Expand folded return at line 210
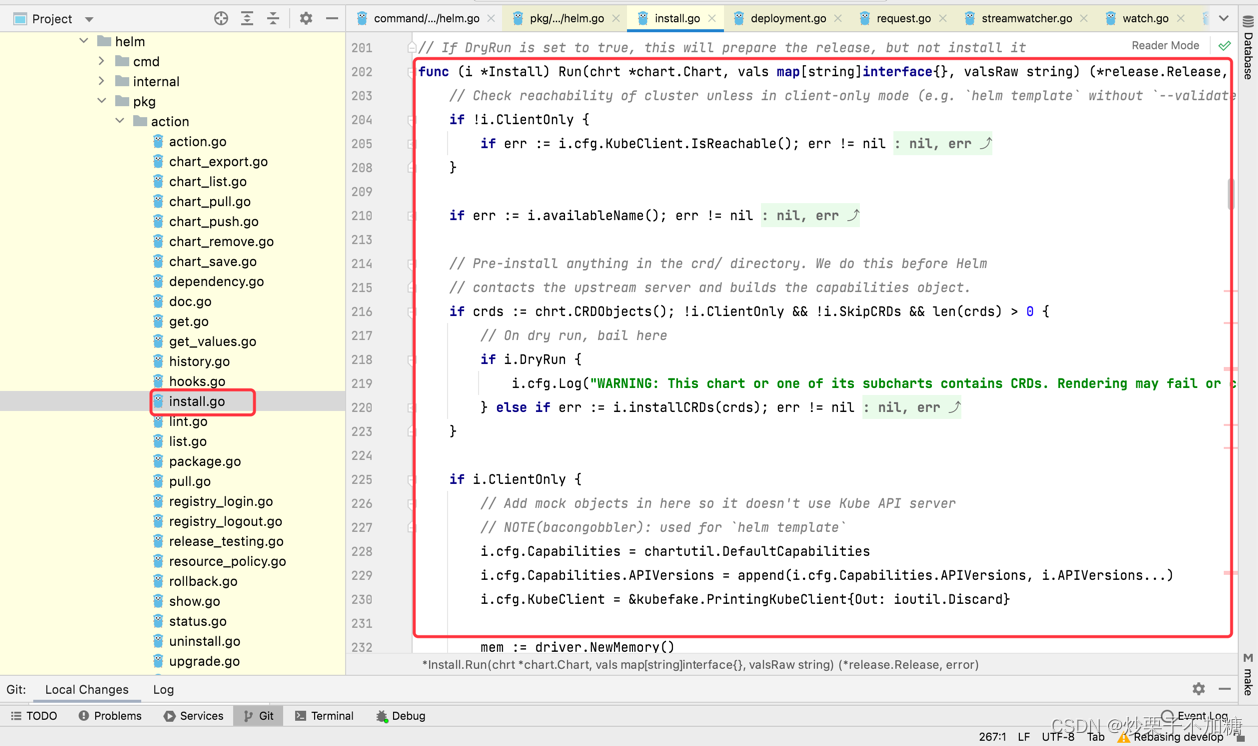This screenshot has height=746, width=1258. point(811,215)
